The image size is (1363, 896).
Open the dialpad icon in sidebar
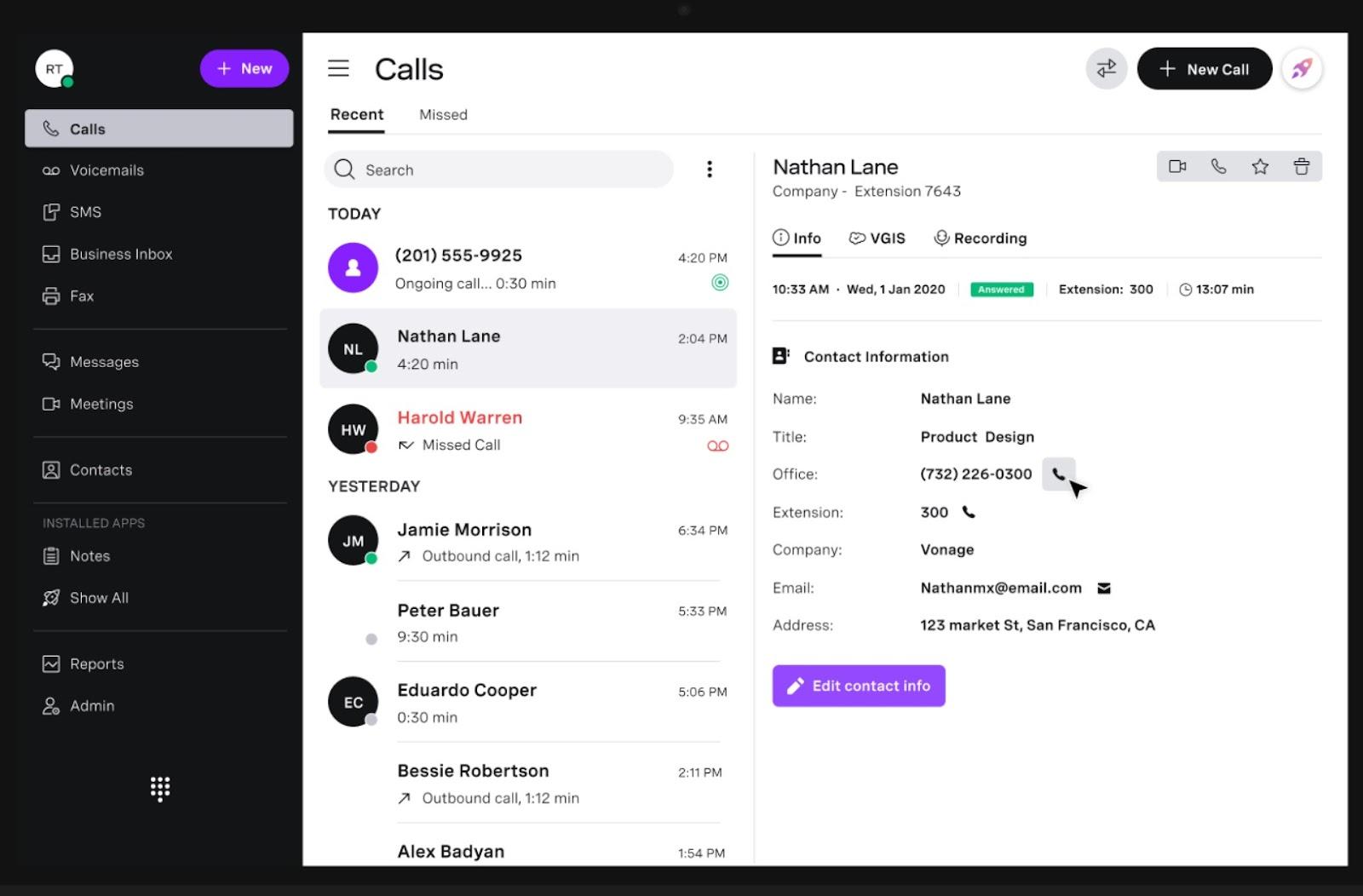point(160,789)
